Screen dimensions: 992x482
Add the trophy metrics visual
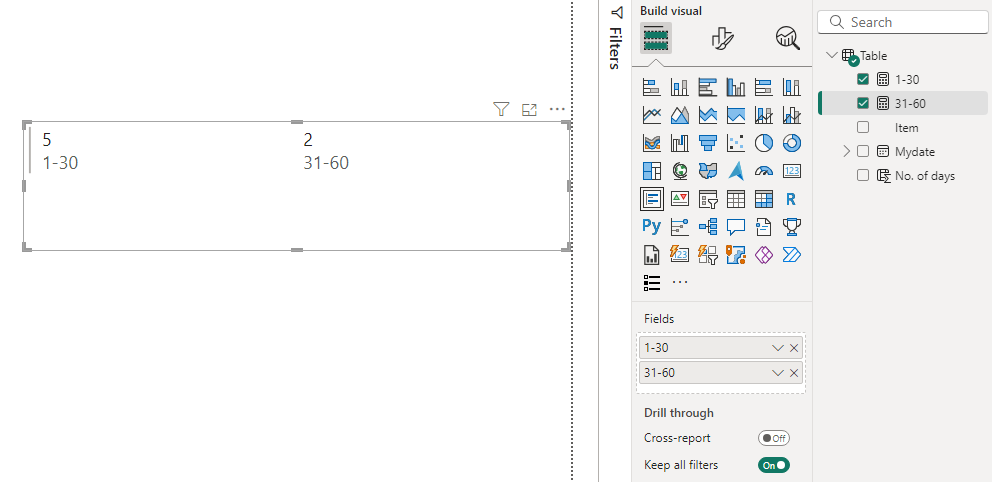click(791, 226)
